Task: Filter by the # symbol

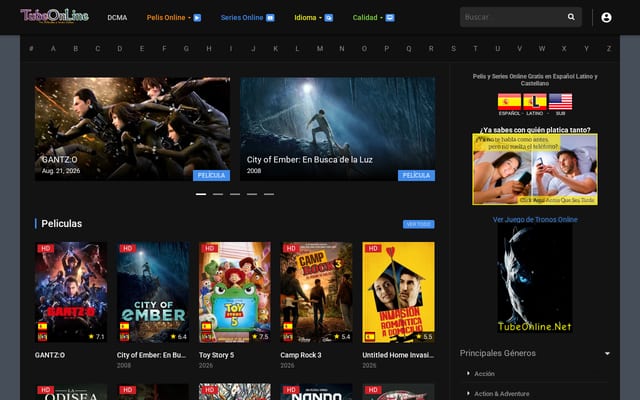Action: tap(31, 49)
